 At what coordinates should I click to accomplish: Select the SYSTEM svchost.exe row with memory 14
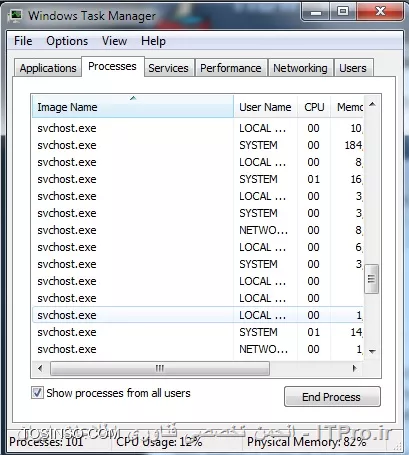coord(197,332)
